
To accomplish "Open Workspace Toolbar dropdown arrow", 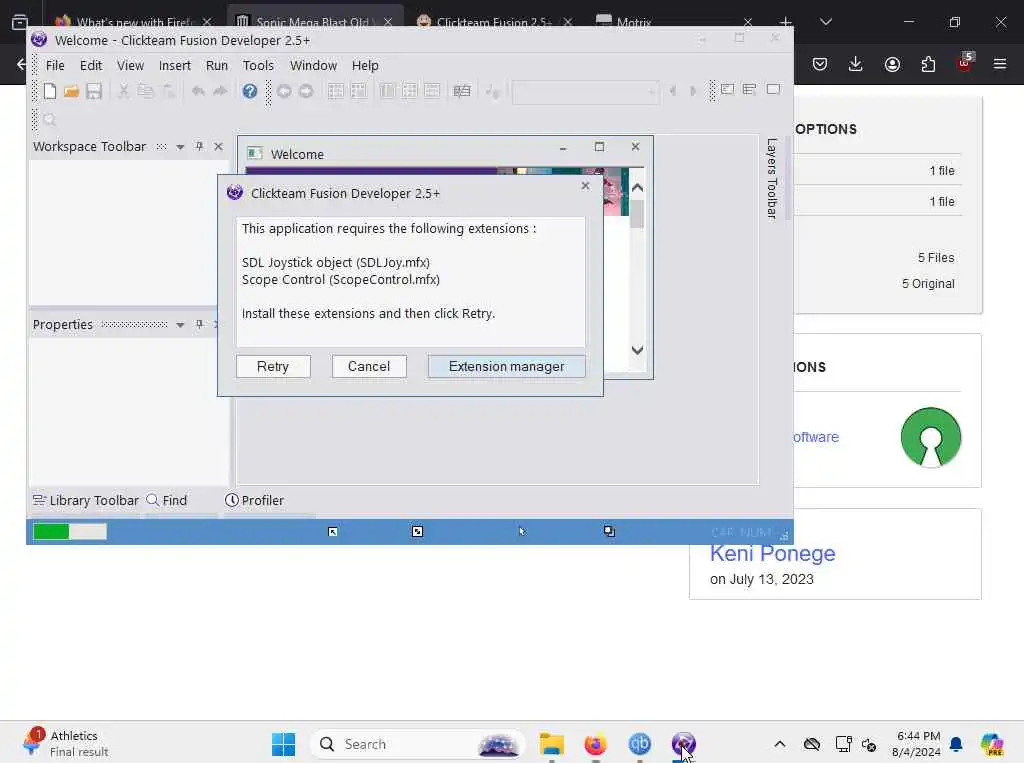I will (x=180, y=147).
